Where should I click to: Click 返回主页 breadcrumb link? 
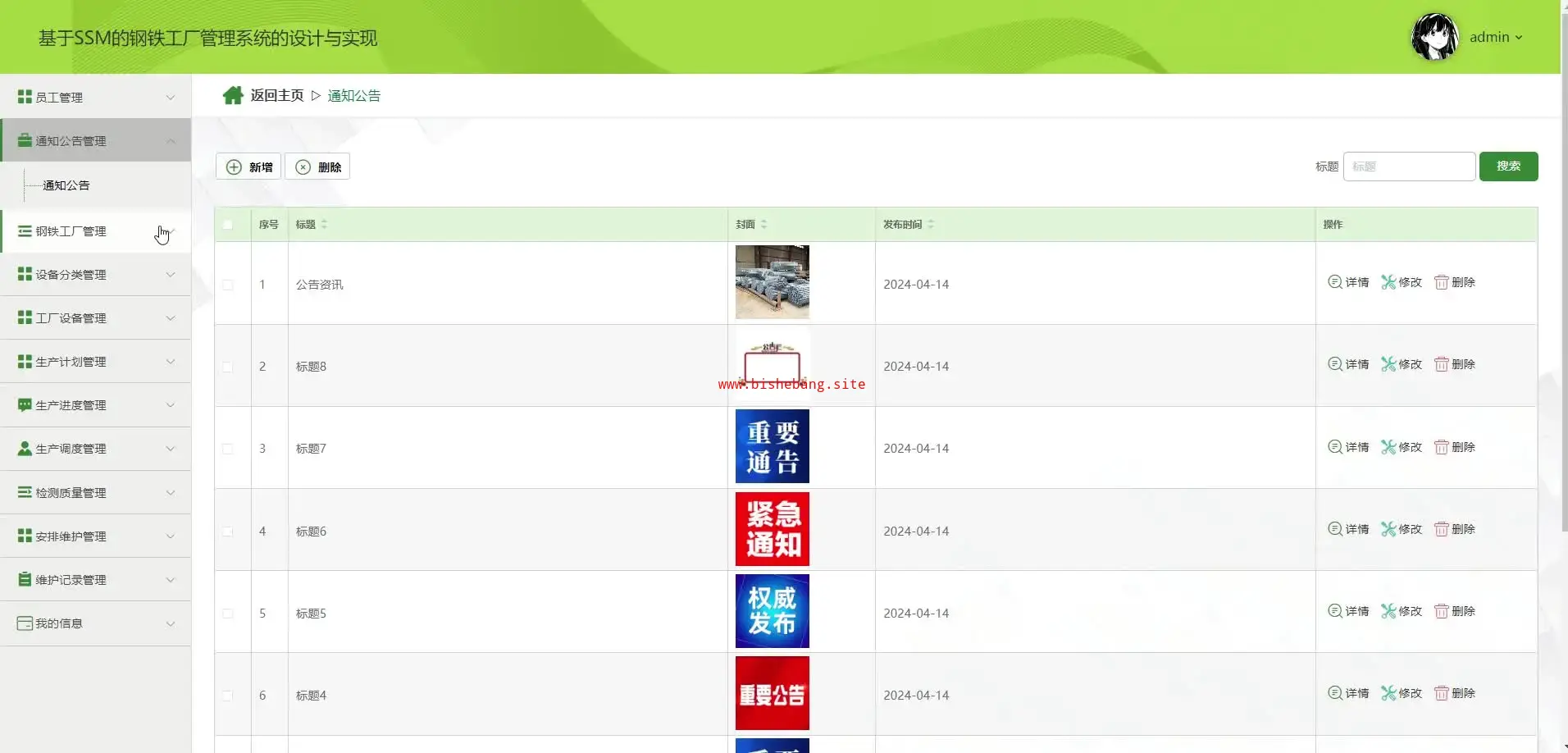click(277, 95)
